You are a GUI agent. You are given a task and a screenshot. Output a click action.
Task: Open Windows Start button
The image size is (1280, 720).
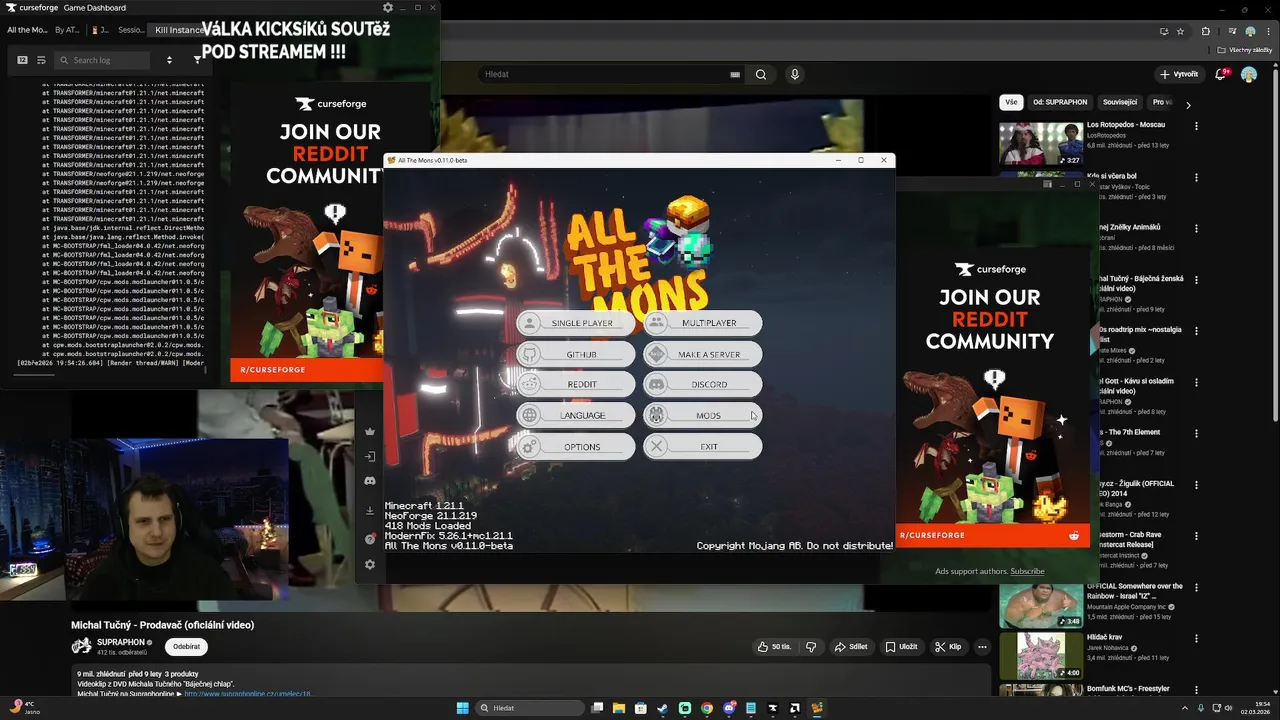point(463,708)
